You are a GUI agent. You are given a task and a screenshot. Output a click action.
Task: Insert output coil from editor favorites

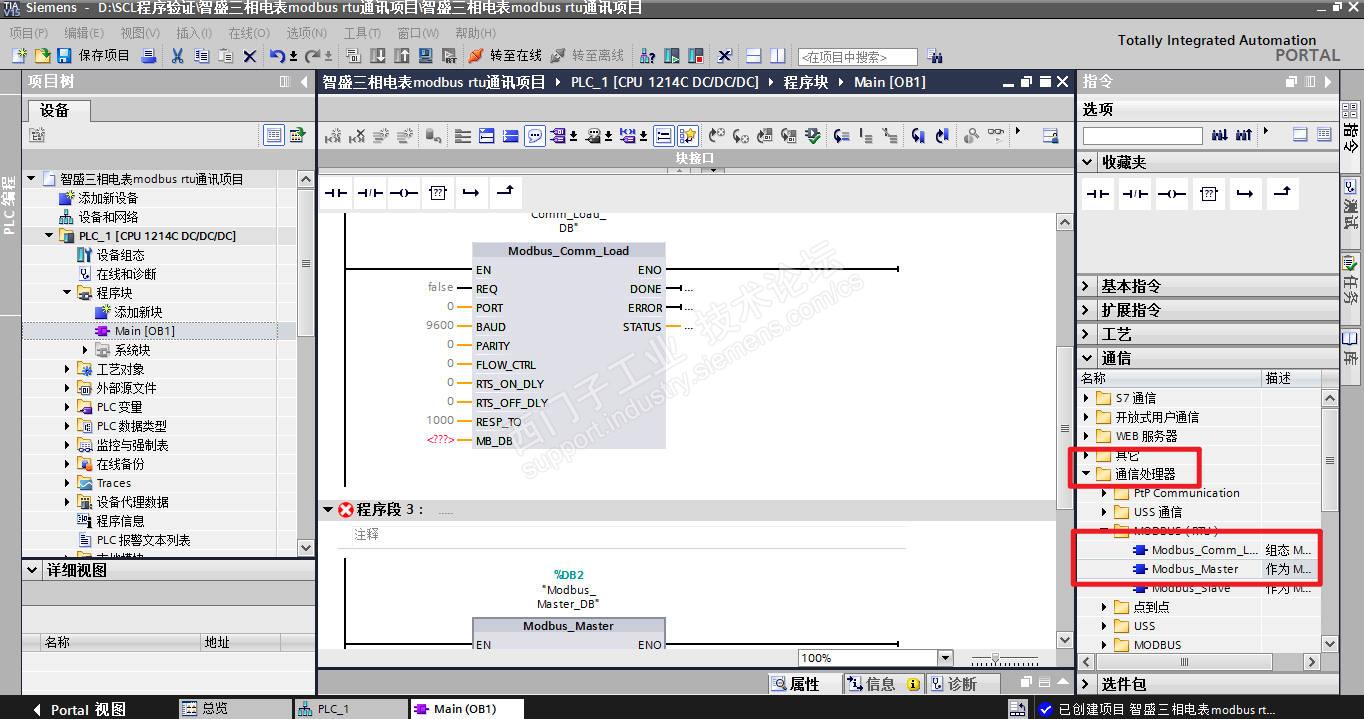404,193
